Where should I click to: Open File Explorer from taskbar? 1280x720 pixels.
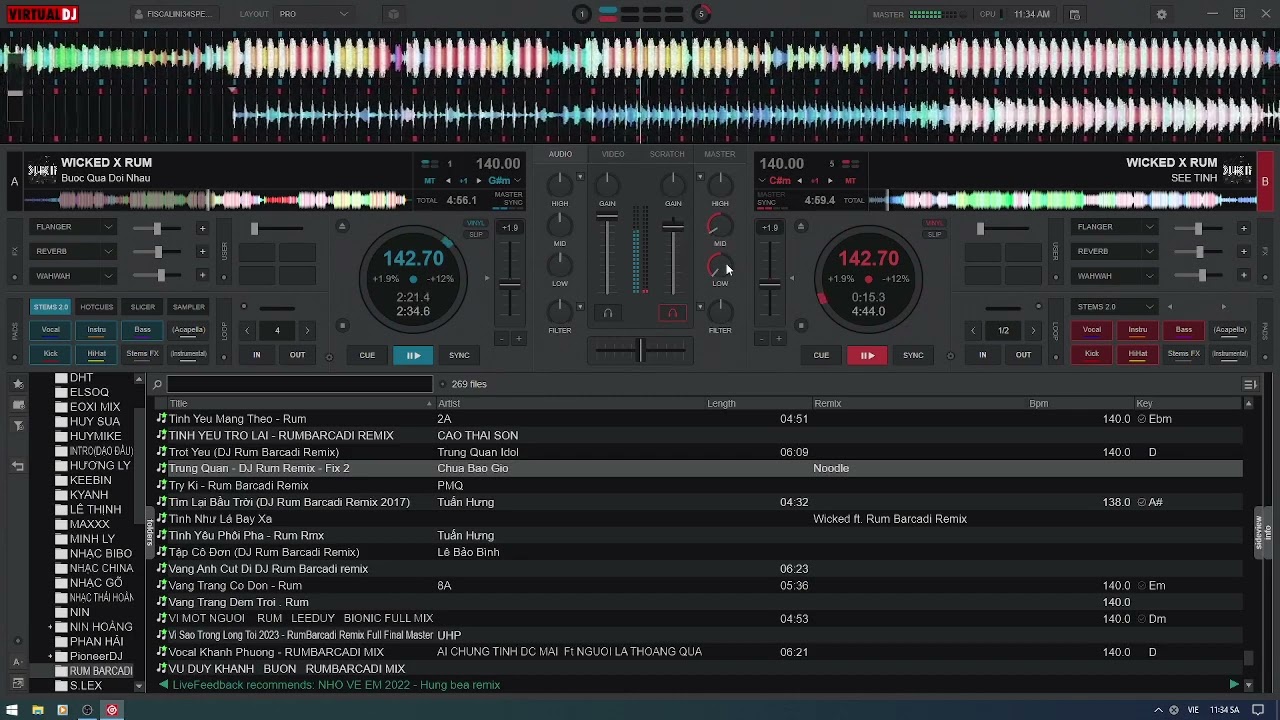click(37, 710)
